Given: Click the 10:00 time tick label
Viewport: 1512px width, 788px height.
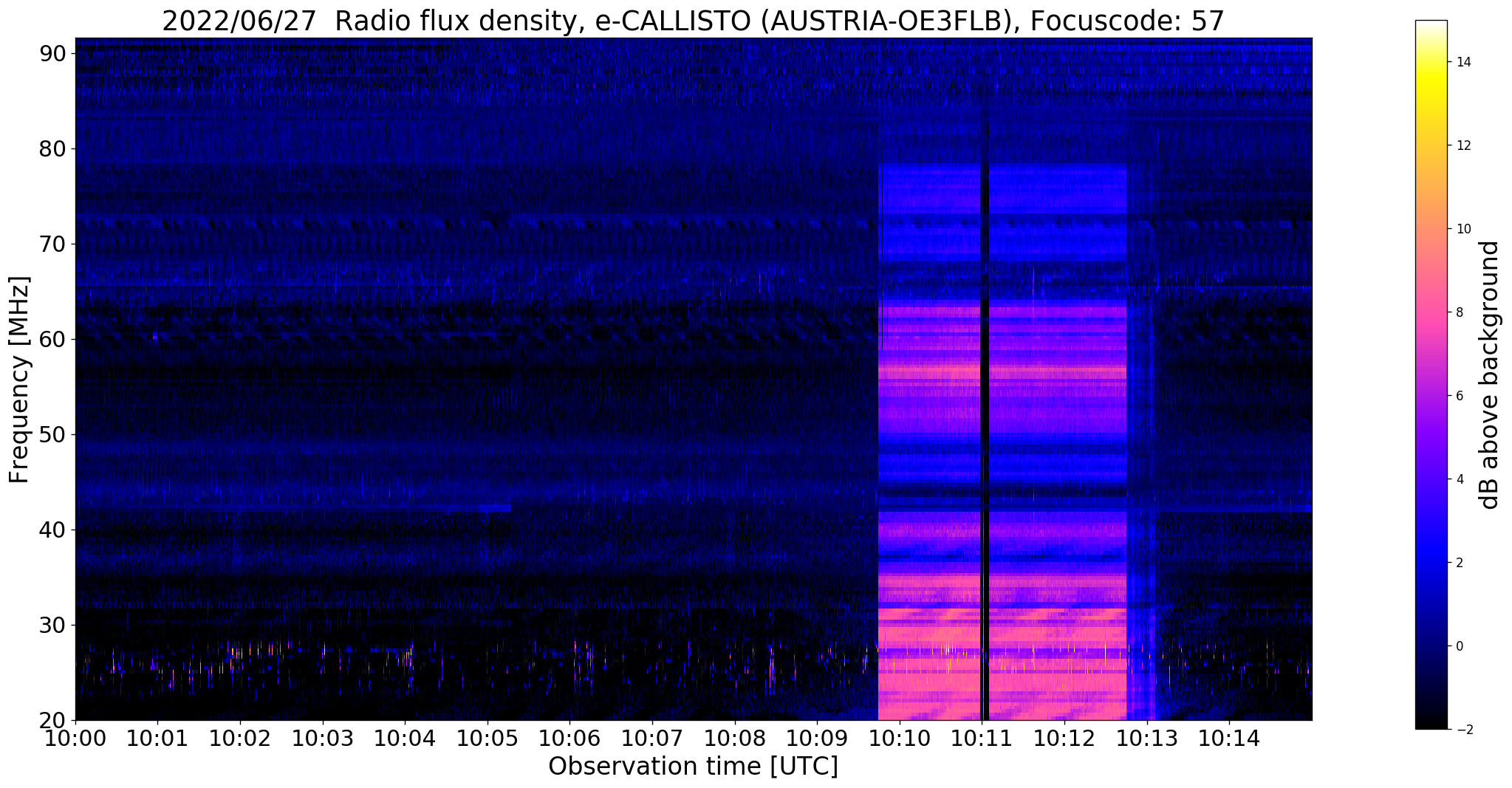Looking at the screenshot, I should coord(75,738).
